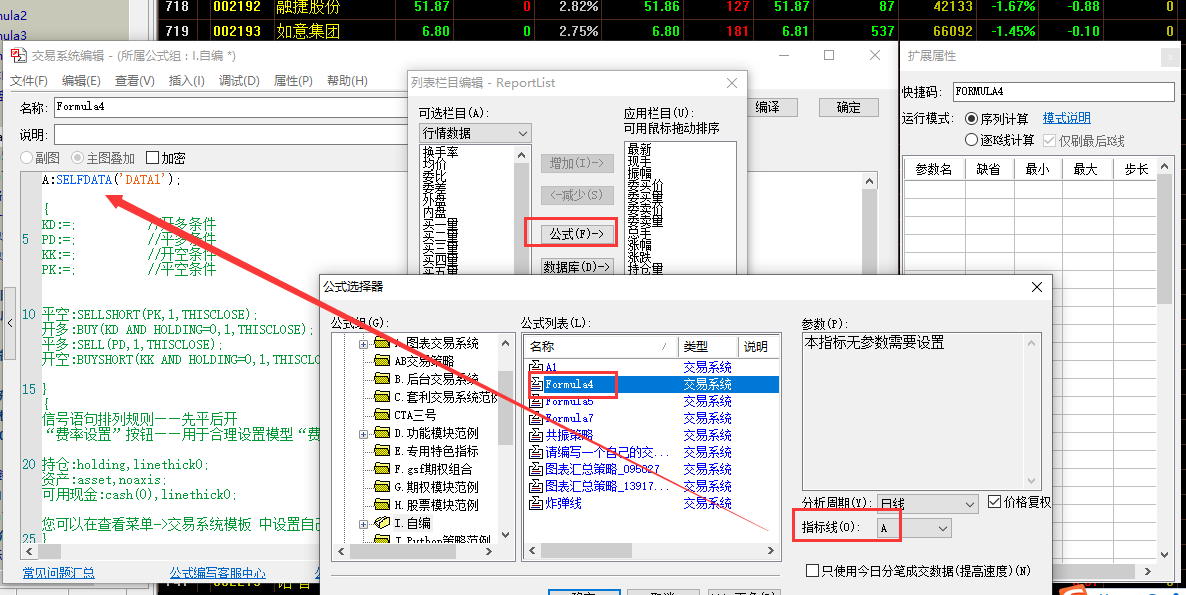This screenshot has width=1186, height=595.
Task: Click the <-减少(S) button
Action: coord(577,195)
